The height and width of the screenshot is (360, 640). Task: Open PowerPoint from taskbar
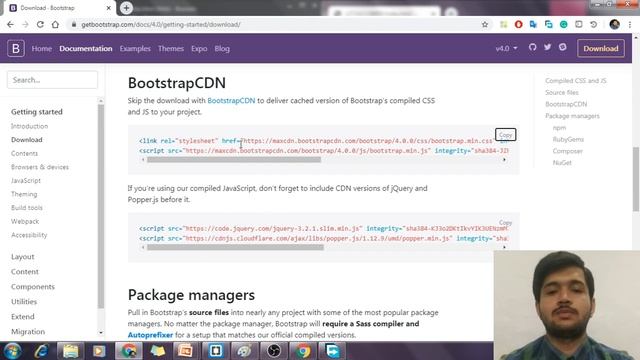tap(186, 351)
